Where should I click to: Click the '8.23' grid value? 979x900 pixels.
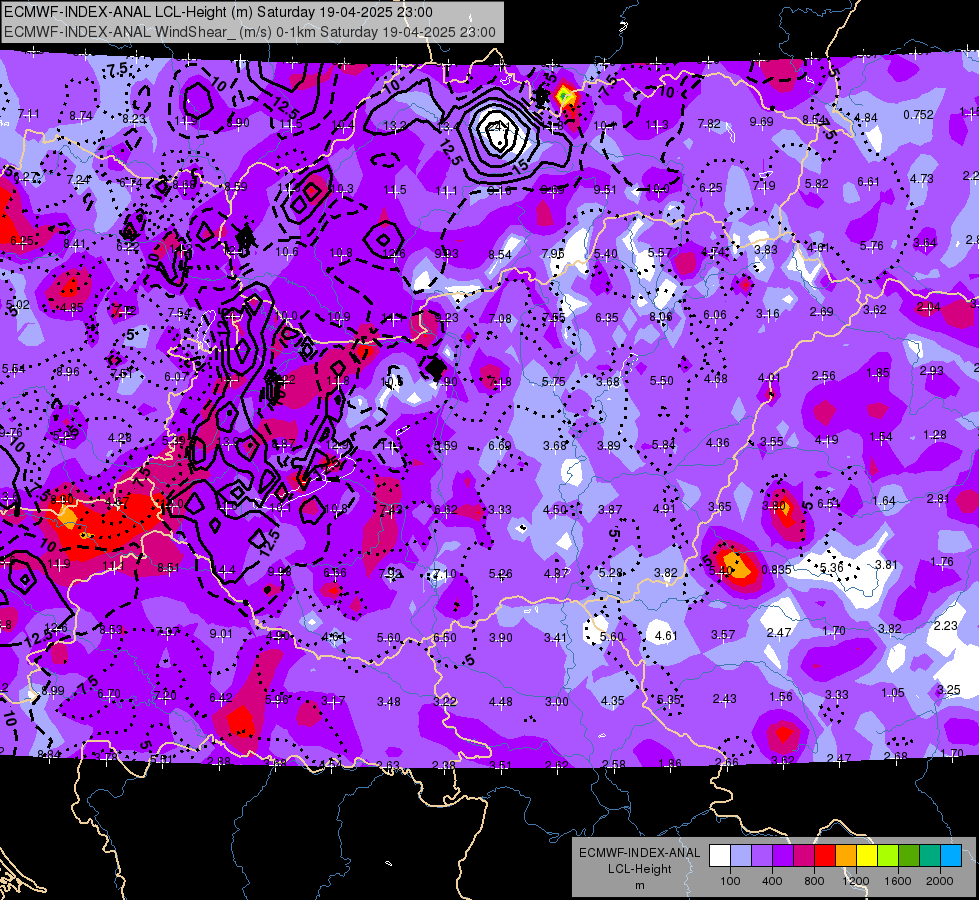[134, 119]
